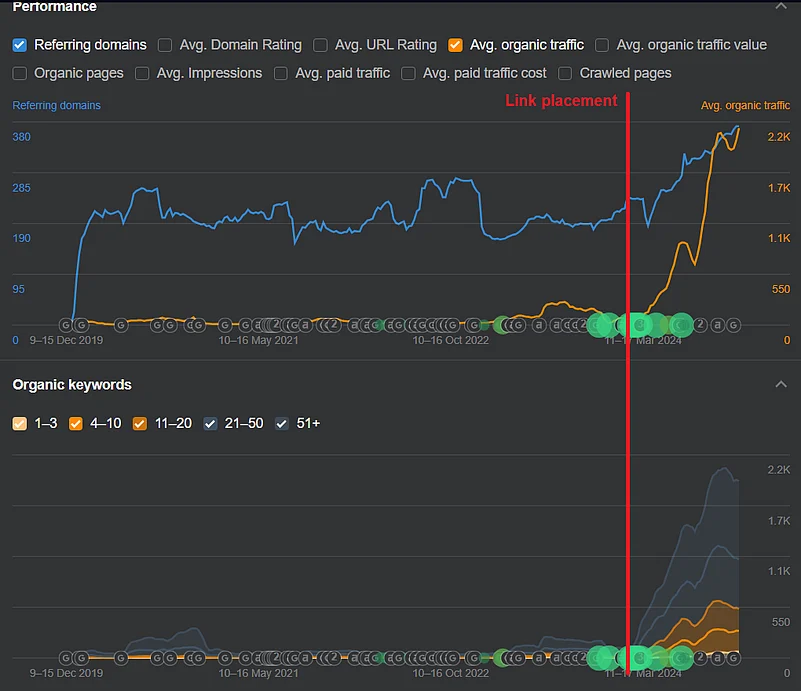
Task: Click the last 'a' marker on Performance chart
Action: (x=717, y=325)
